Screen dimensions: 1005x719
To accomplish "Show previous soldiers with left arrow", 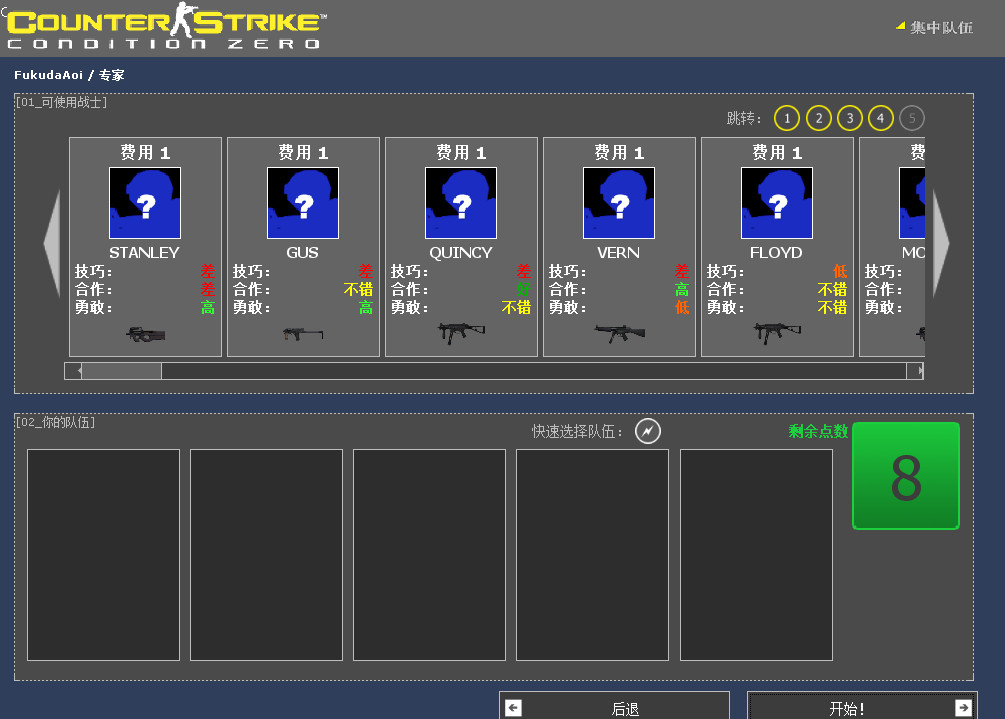I will click(50, 243).
